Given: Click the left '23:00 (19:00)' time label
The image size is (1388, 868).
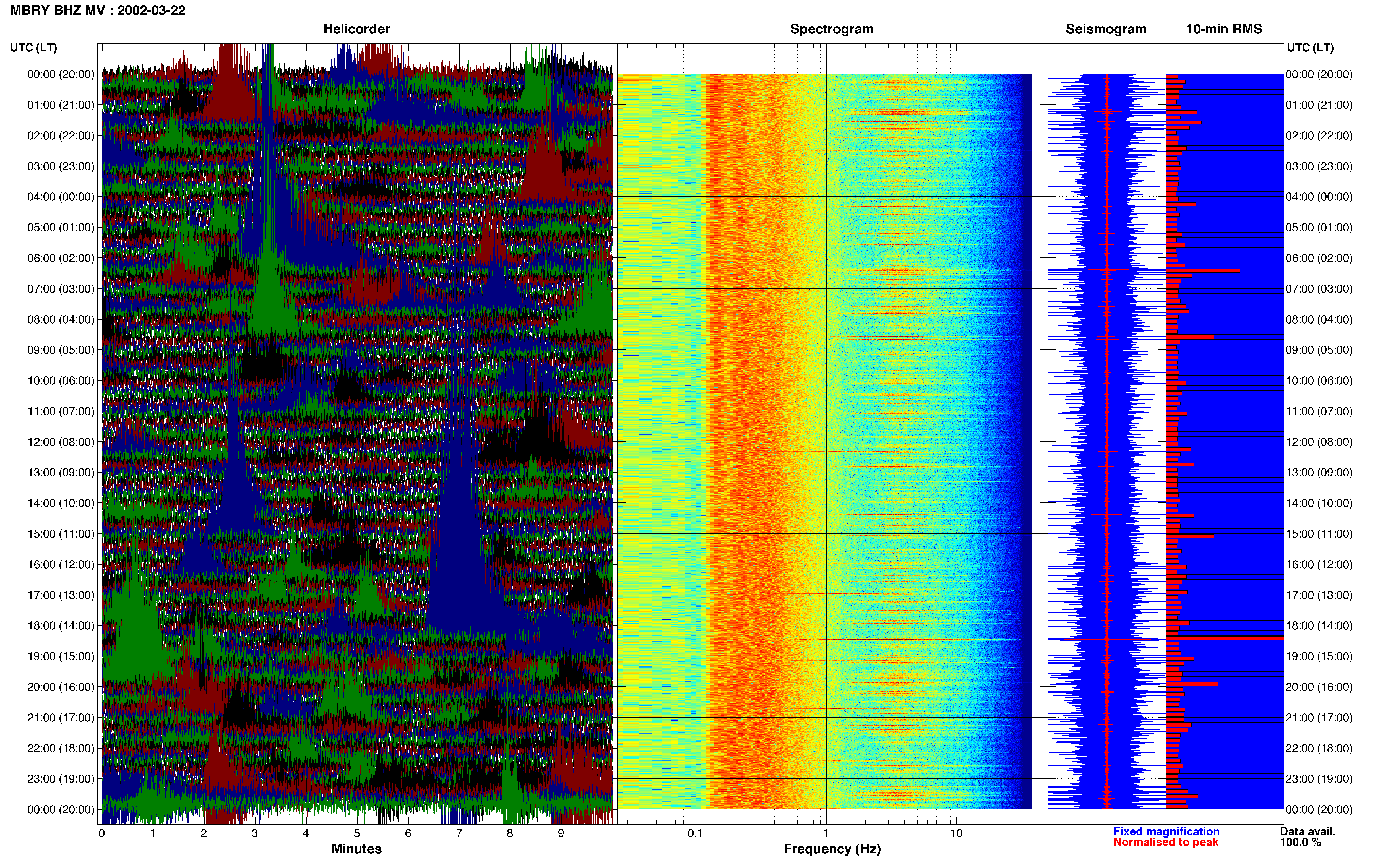Looking at the screenshot, I should (61, 779).
